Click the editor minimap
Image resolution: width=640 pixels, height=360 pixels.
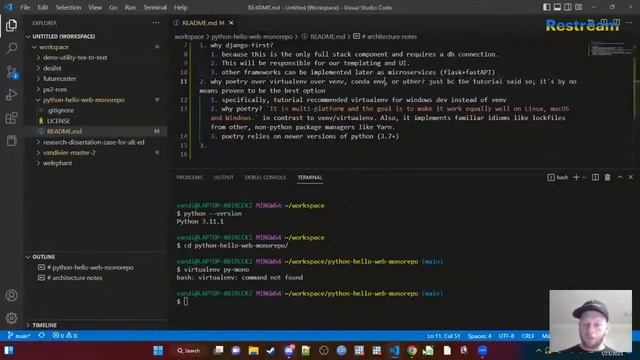(x=609, y=50)
